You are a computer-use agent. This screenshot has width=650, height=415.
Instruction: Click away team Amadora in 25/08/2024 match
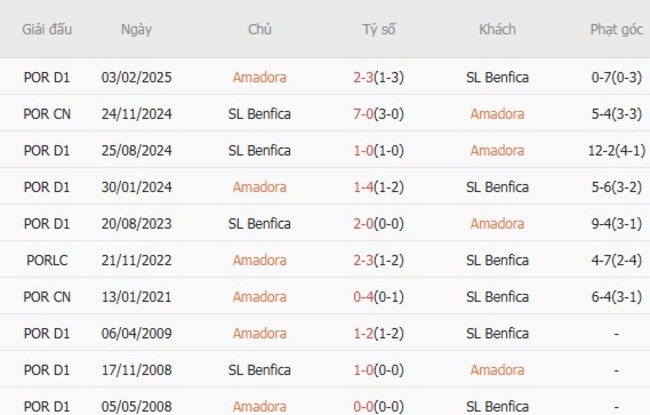[497, 151]
